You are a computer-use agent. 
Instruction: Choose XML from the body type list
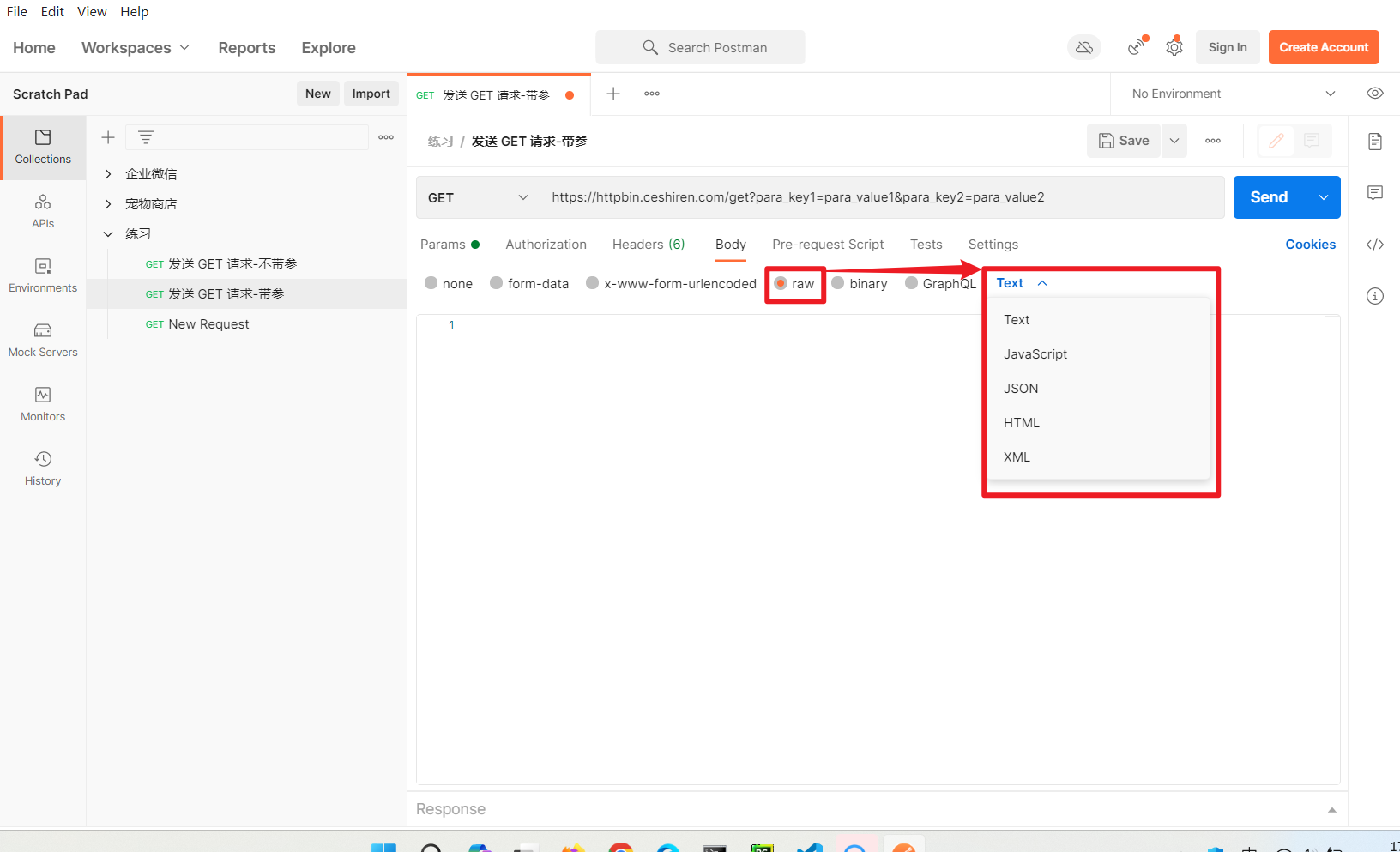pyautogui.click(x=1099, y=457)
